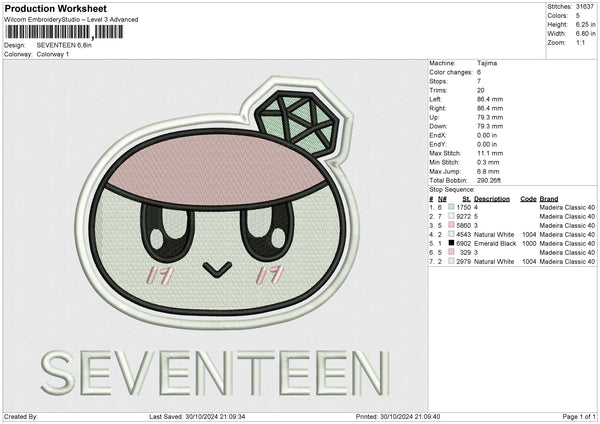Click the Created By label
This screenshot has width=600, height=424.
click(x=21, y=416)
